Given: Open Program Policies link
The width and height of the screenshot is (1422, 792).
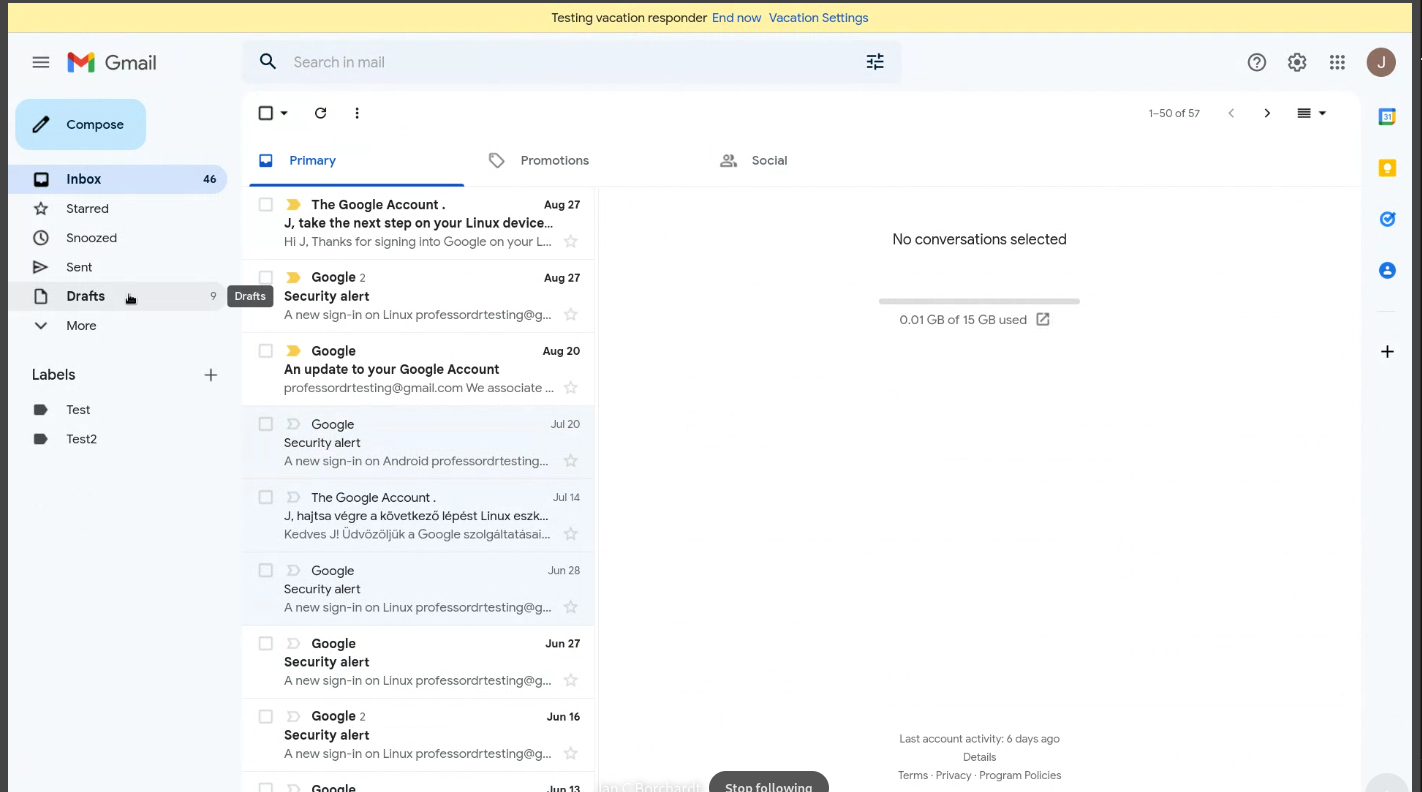Looking at the screenshot, I should (x=1020, y=775).
